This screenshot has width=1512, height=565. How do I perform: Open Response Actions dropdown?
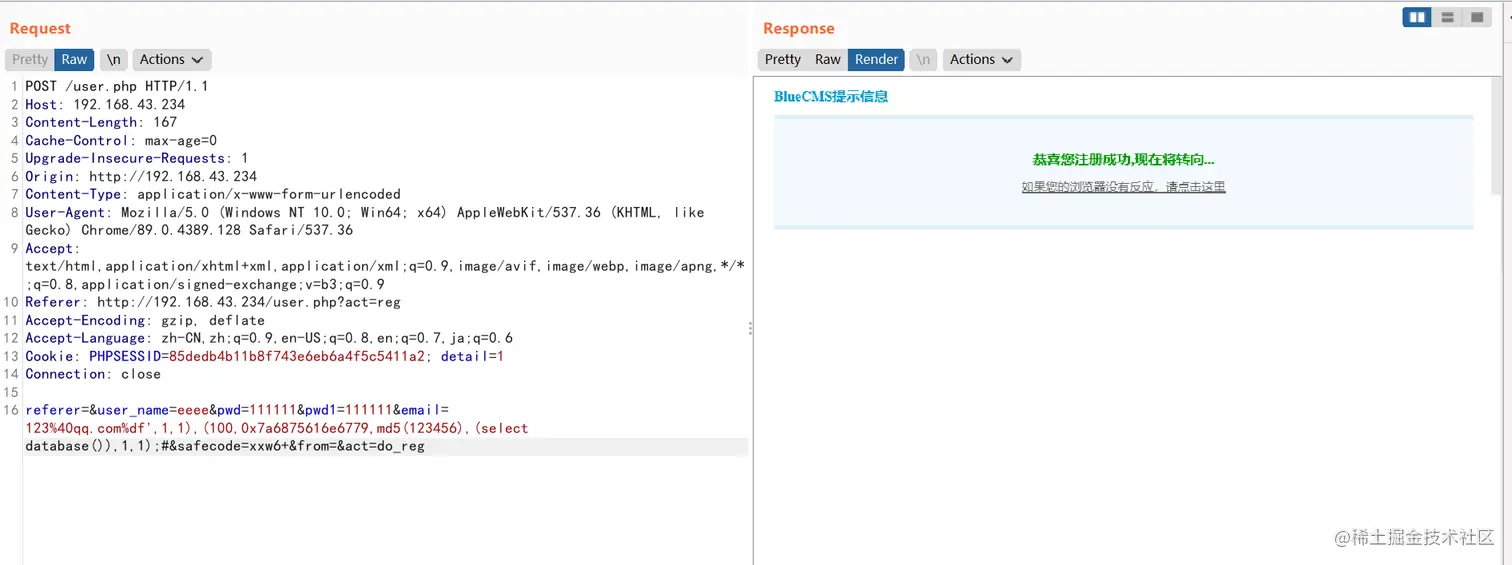pyautogui.click(x=982, y=60)
